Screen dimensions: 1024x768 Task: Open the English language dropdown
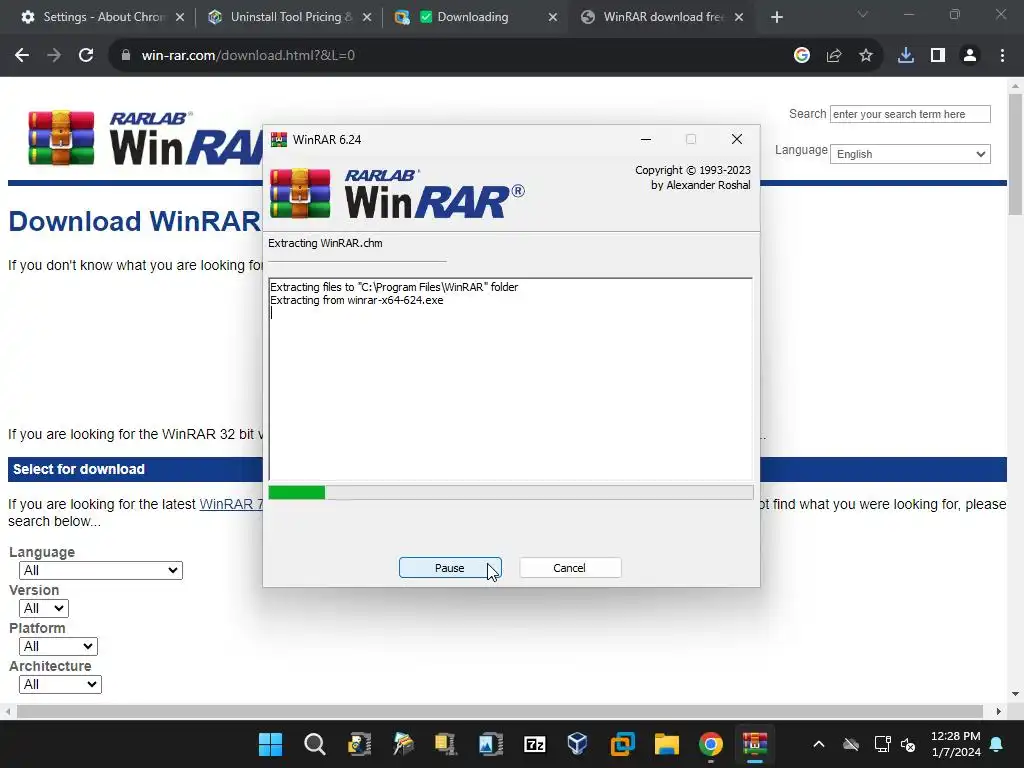[910, 154]
